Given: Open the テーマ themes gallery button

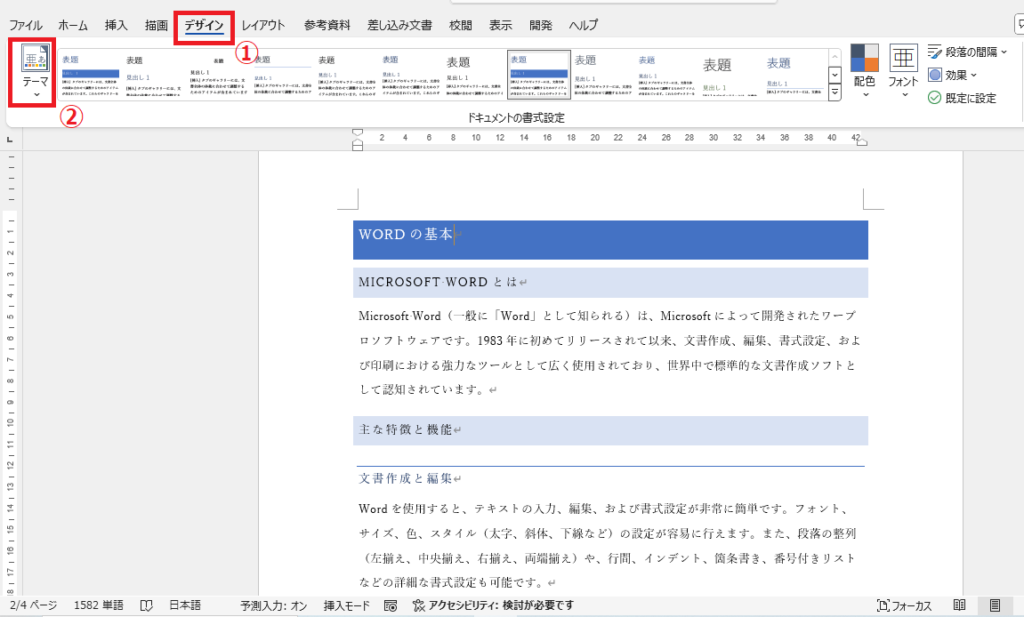Looking at the screenshot, I should (35, 72).
